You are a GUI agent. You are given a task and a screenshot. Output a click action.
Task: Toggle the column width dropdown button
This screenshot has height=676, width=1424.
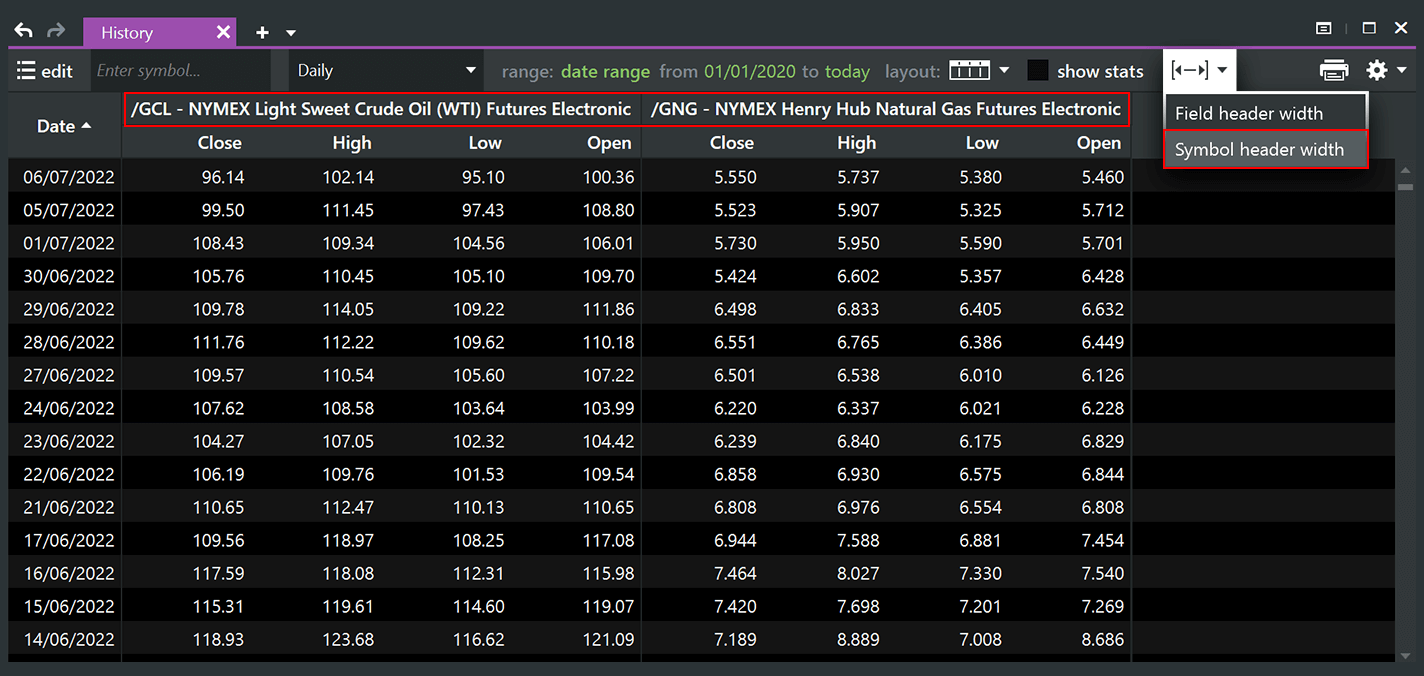1199,70
